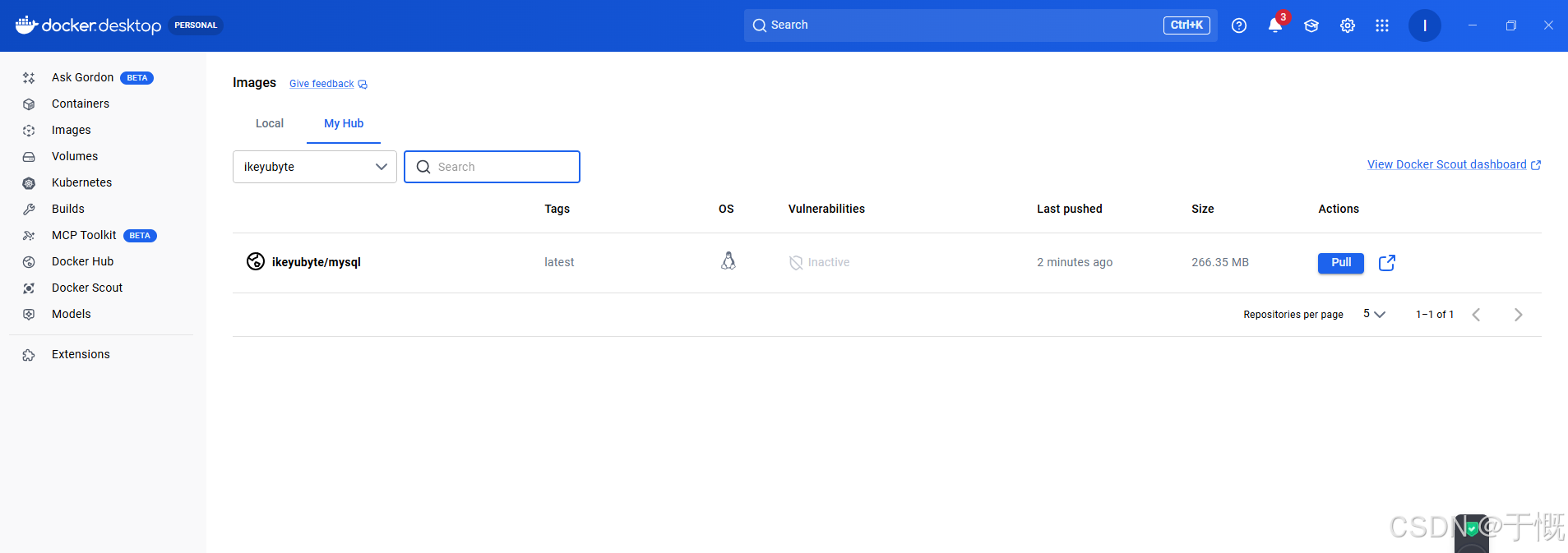Open Docker Scout in the sidebar

coord(87,288)
